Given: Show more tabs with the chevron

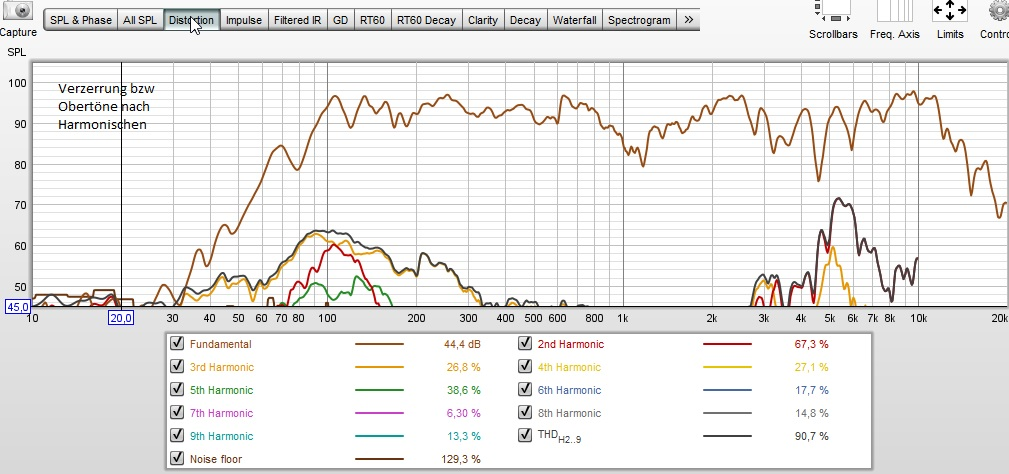Looking at the screenshot, I should click(x=689, y=20).
